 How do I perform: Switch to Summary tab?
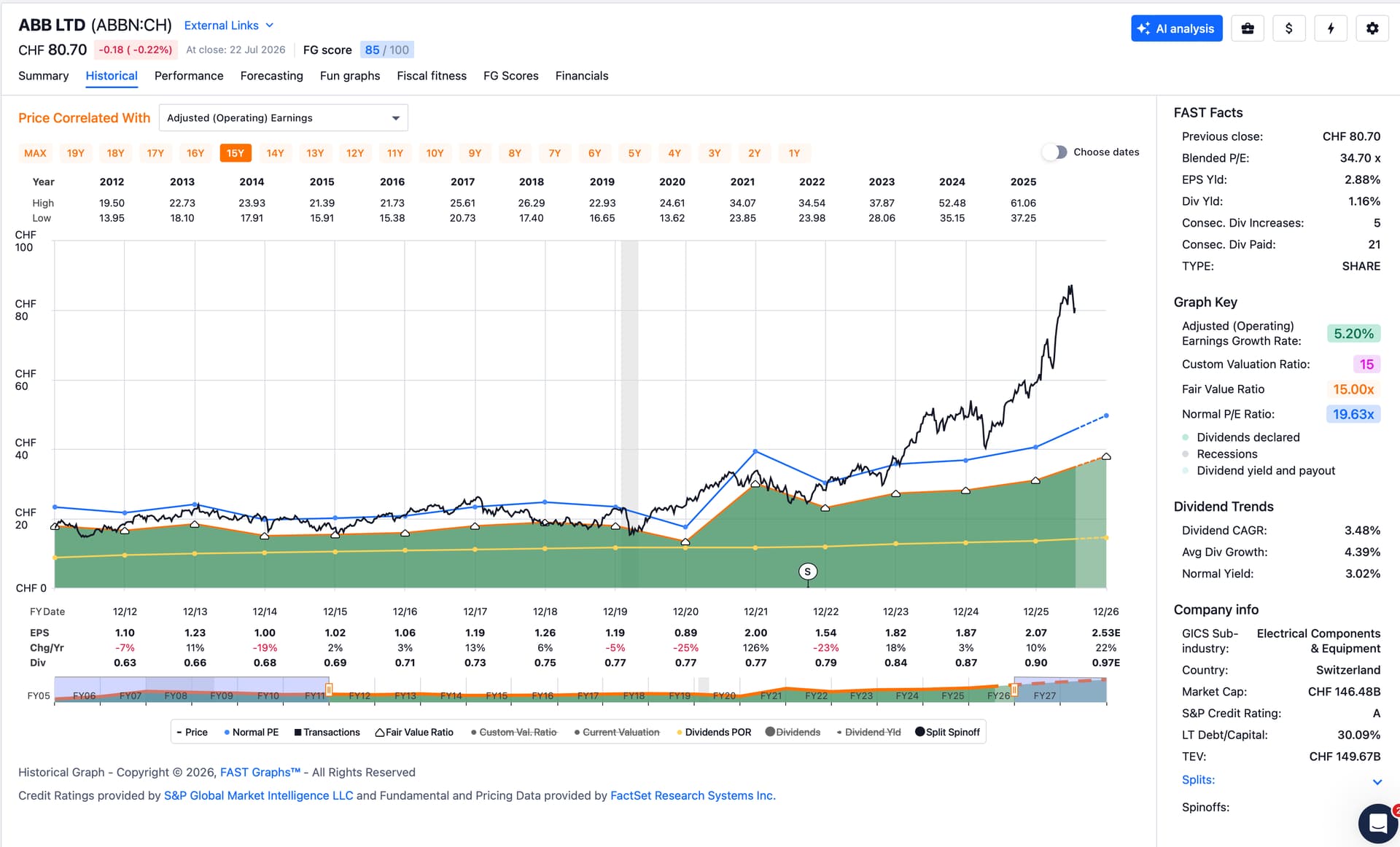coord(44,76)
